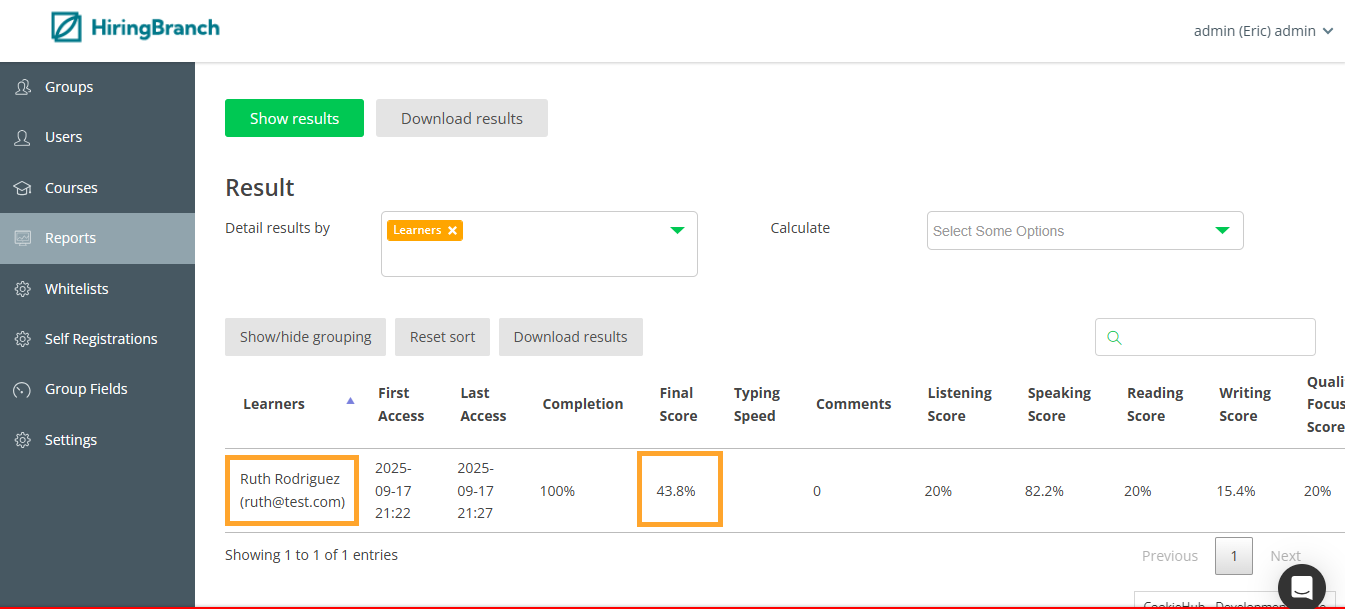Image resolution: width=1345 pixels, height=609 pixels.
Task: Remove the Learners tag from filter
Action: pyautogui.click(x=452, y=231)
